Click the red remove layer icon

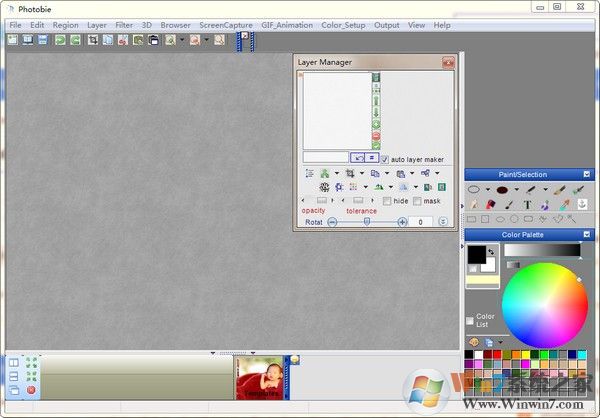tap(376, 135)
